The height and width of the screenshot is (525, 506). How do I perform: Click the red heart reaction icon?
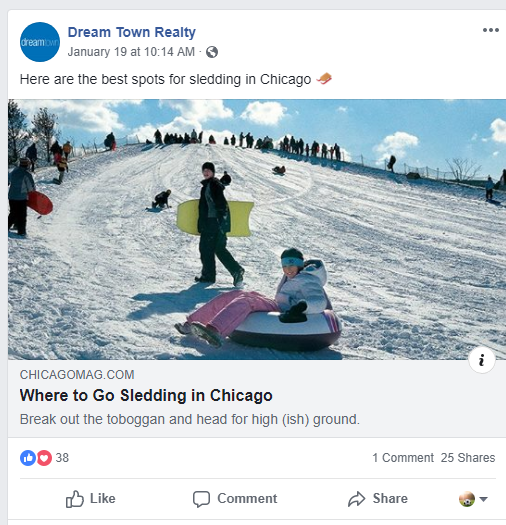coord(44,458)
